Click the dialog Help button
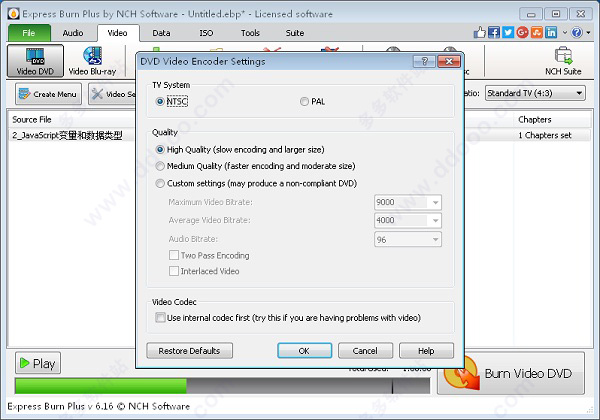 click(426, 351)
